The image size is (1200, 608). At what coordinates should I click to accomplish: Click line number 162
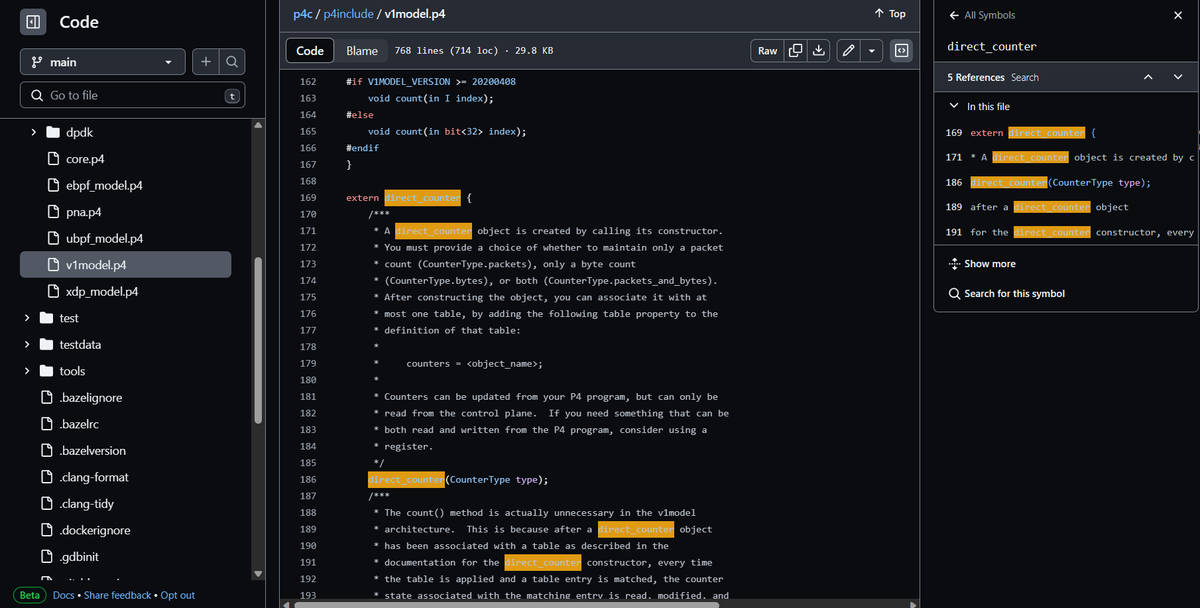[308, 81]
